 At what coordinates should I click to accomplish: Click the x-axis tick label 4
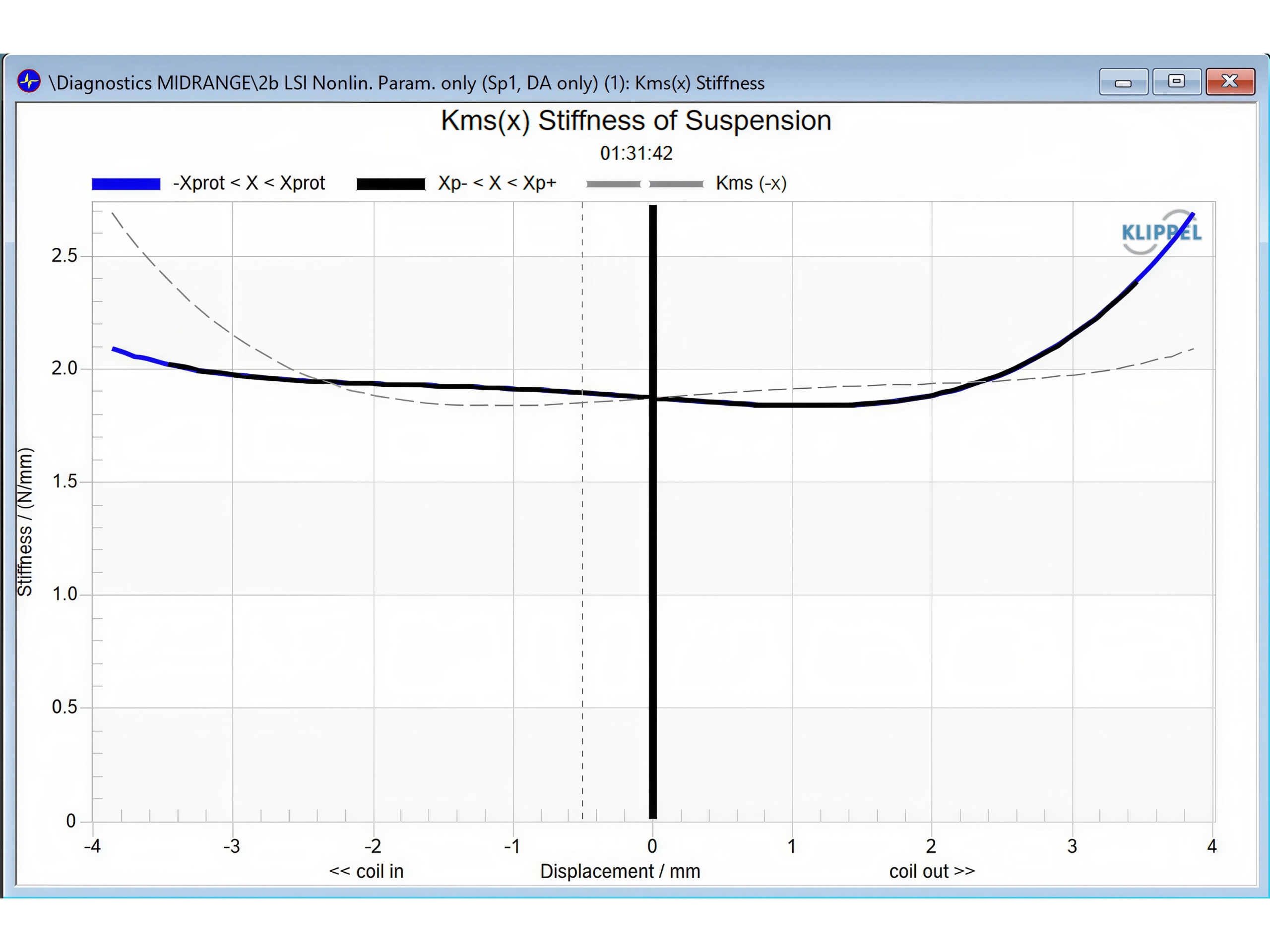pyautogui.click(x=1212, y=846)
